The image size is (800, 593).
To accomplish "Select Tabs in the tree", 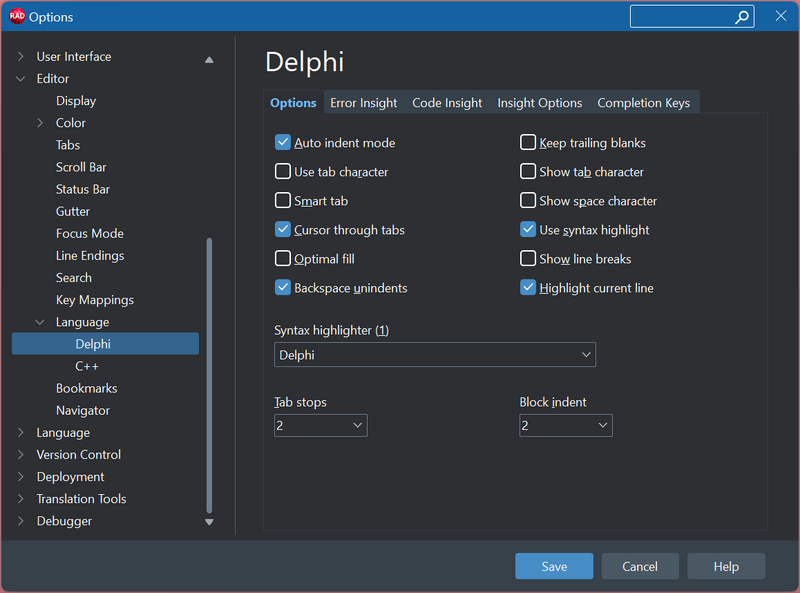I will [68, 145].
